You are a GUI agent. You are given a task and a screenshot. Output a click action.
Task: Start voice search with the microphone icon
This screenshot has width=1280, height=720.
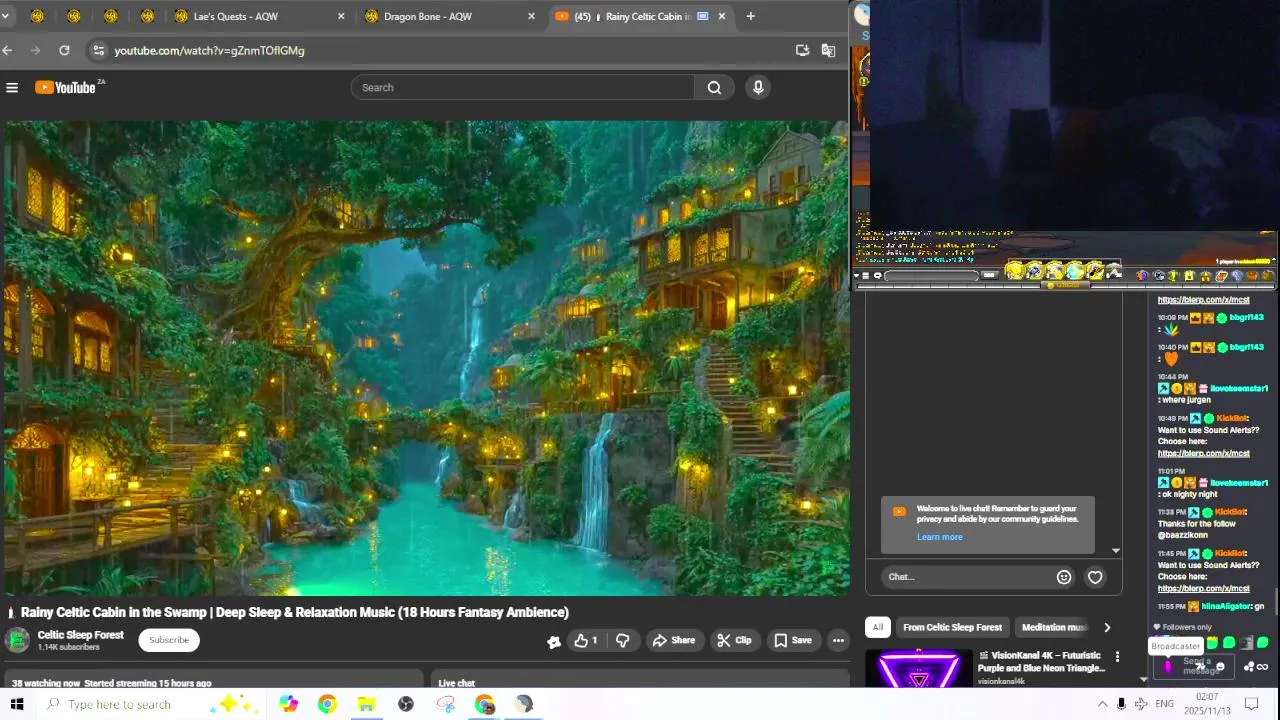pos(758,88)
